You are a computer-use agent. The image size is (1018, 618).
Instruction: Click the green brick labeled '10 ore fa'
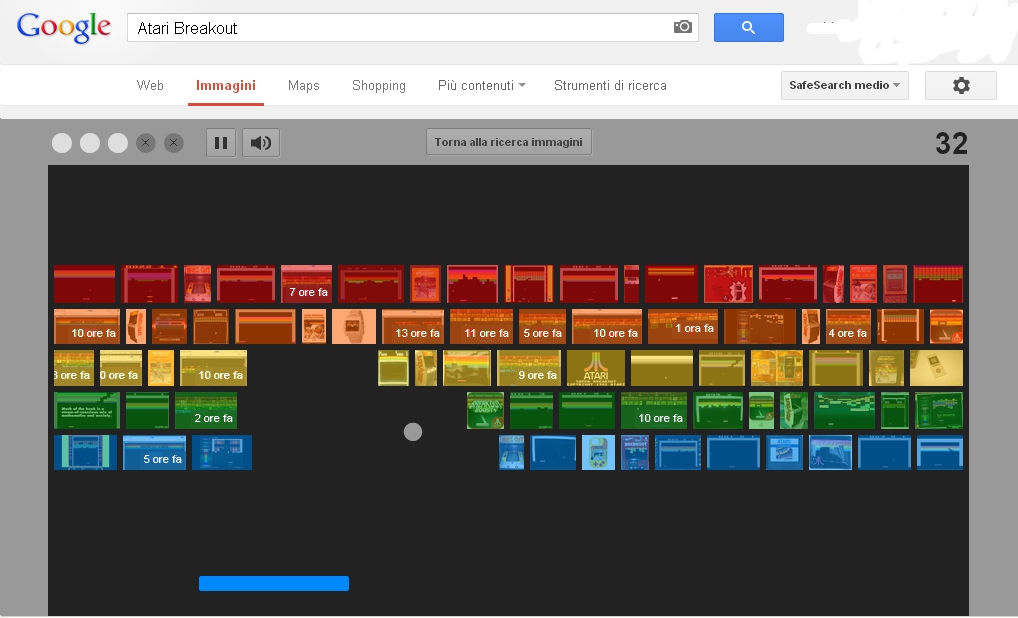pos(654,410)
